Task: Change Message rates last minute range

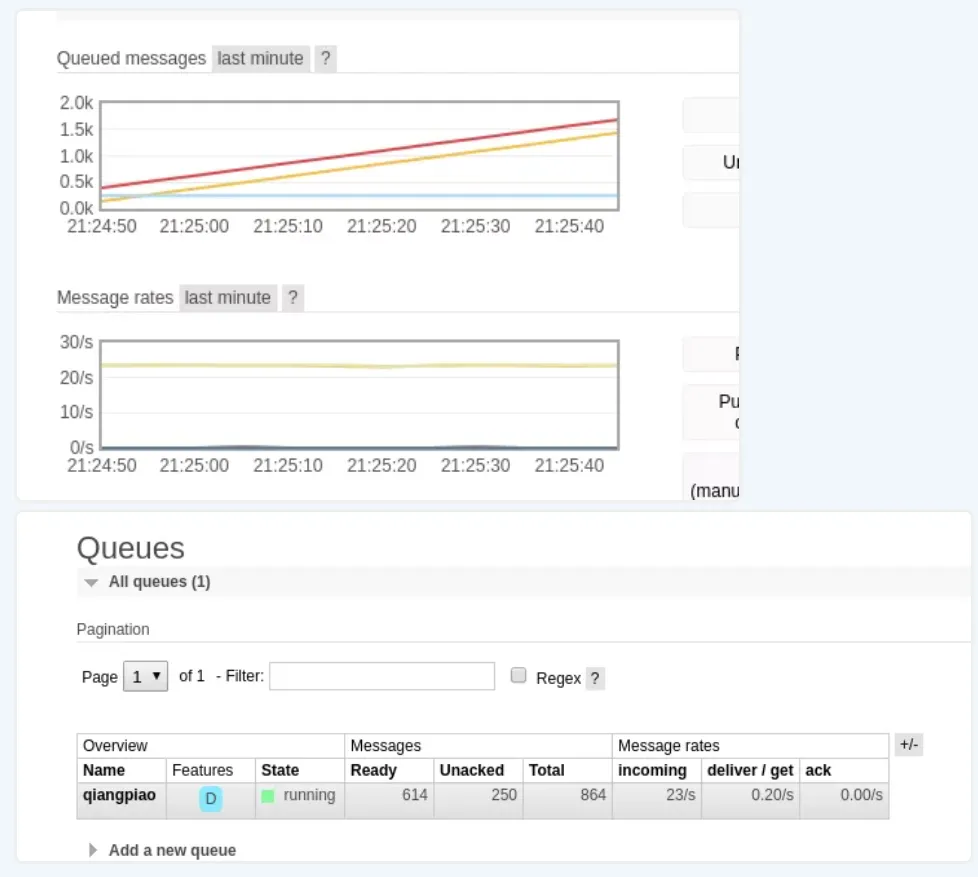Action: pyautogui.click(x=228, y=298)
